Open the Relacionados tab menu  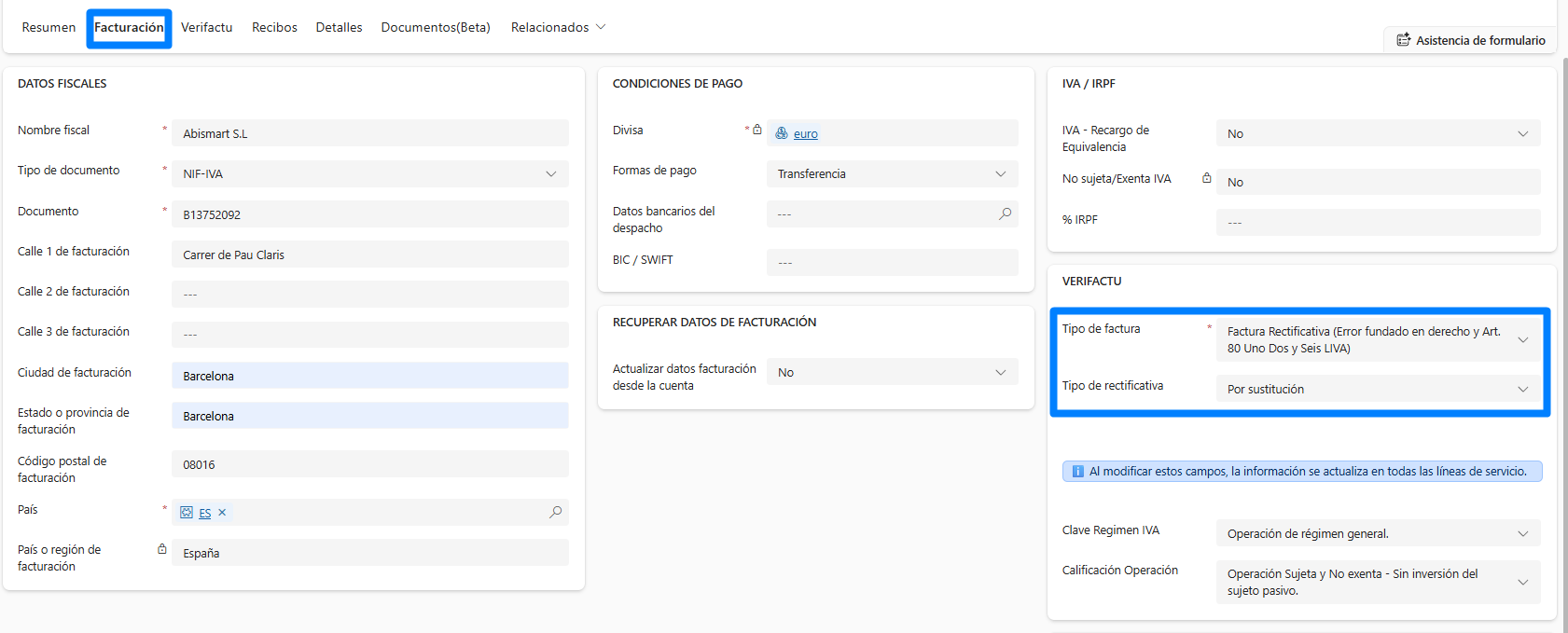(558, 28)
